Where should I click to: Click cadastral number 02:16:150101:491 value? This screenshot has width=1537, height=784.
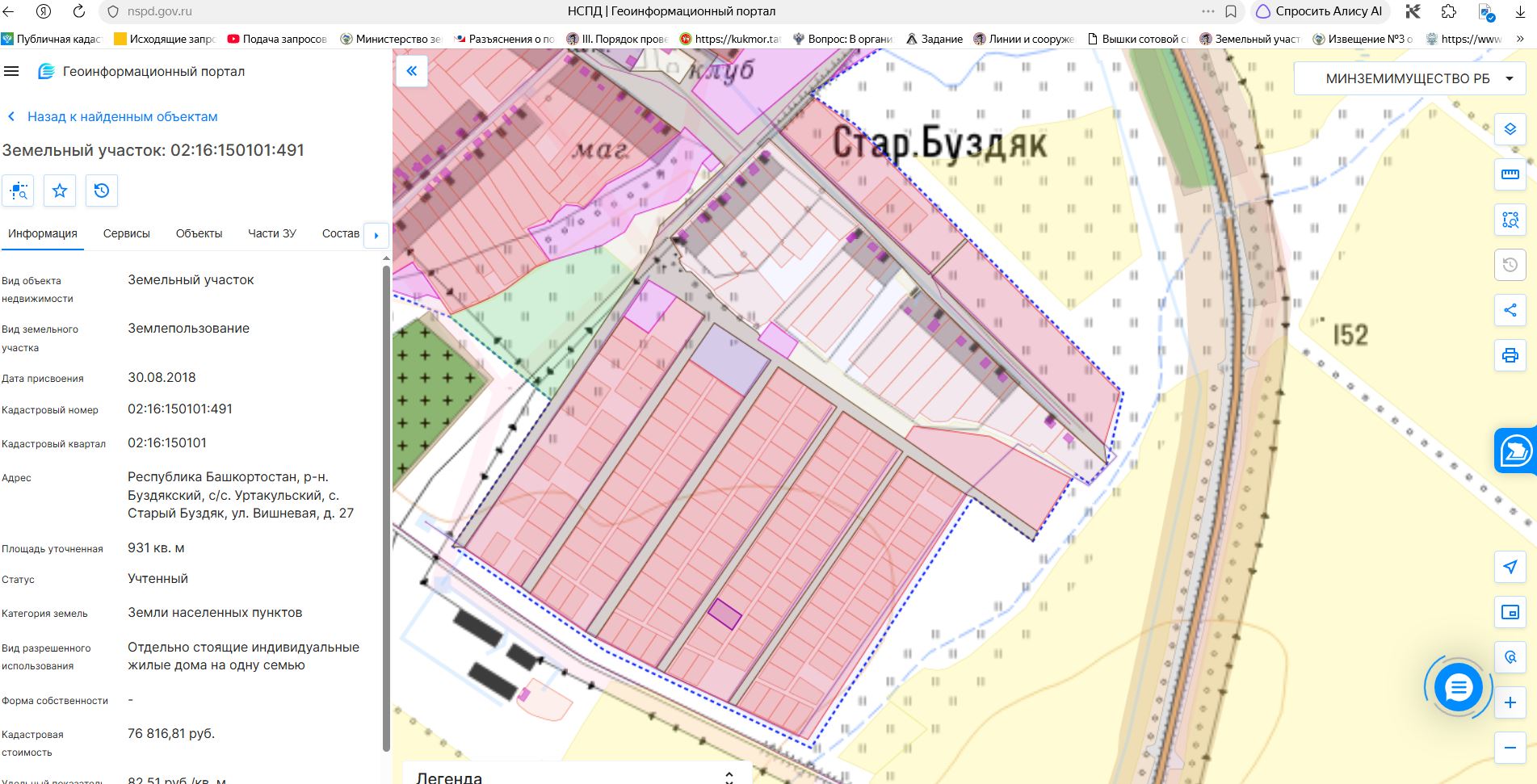(180, 409)
